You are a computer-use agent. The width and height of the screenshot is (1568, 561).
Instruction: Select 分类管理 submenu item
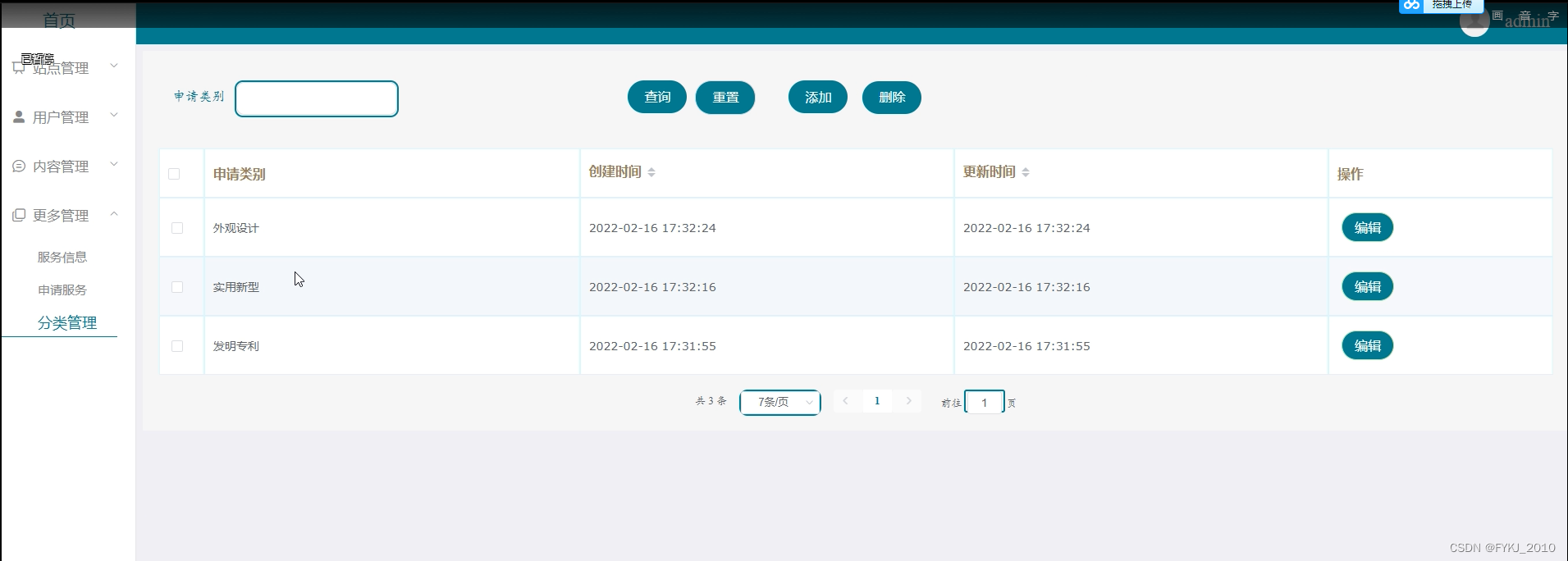pyautogui.click(x=67, y=322)
